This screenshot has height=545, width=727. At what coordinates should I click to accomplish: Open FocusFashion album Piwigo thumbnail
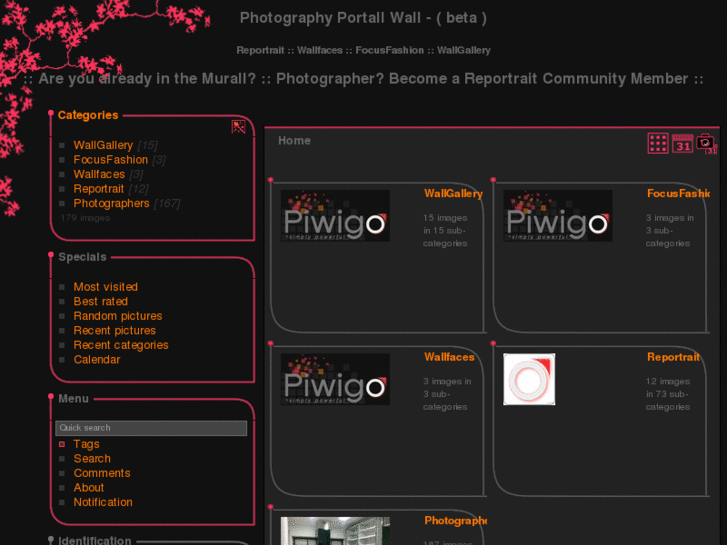coord(558,216)
